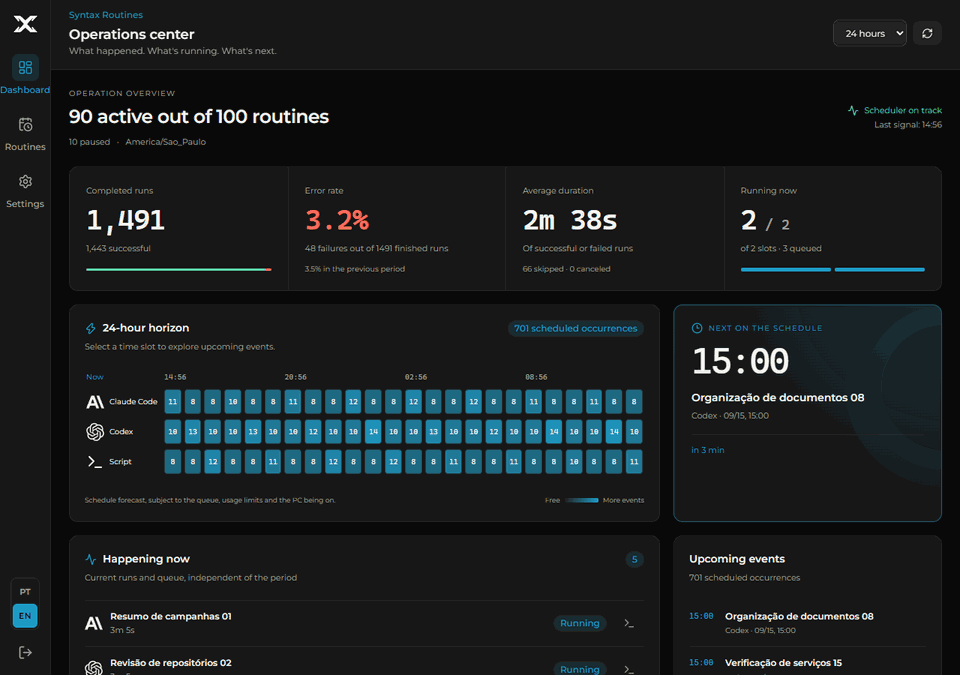This screenshot has height=675, width=960.
Task: Click the Script terminal icon in horizon
Action: pyautogui.click(x=95, y=462)
